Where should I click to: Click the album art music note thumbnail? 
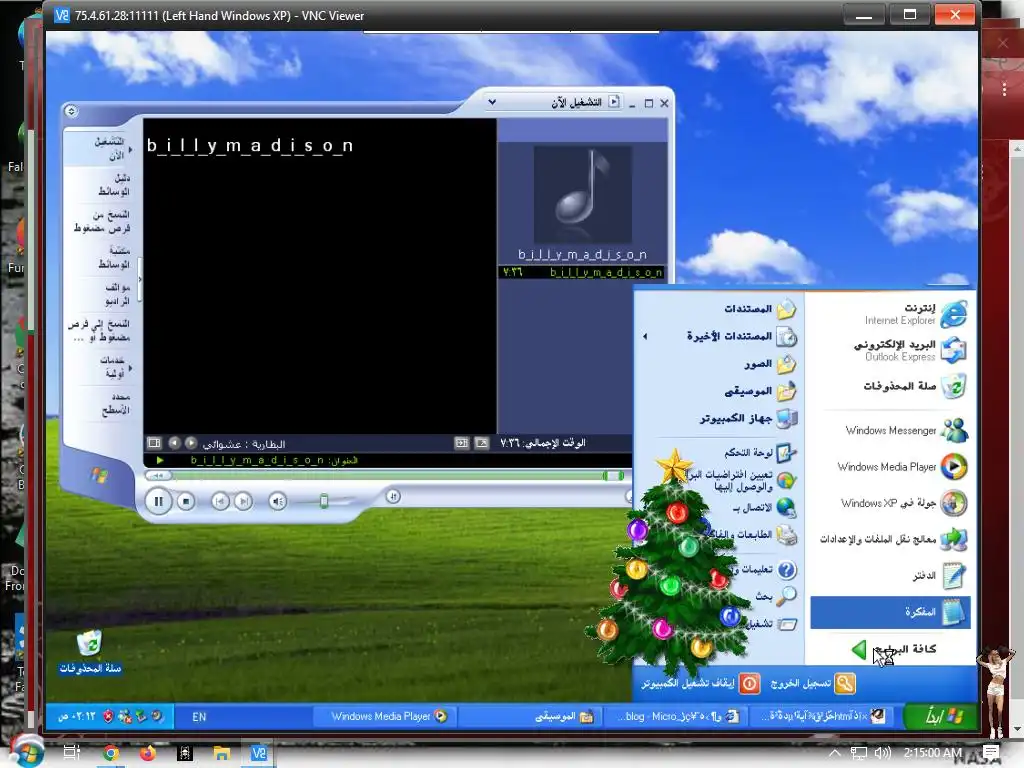[x=583, y=195]
